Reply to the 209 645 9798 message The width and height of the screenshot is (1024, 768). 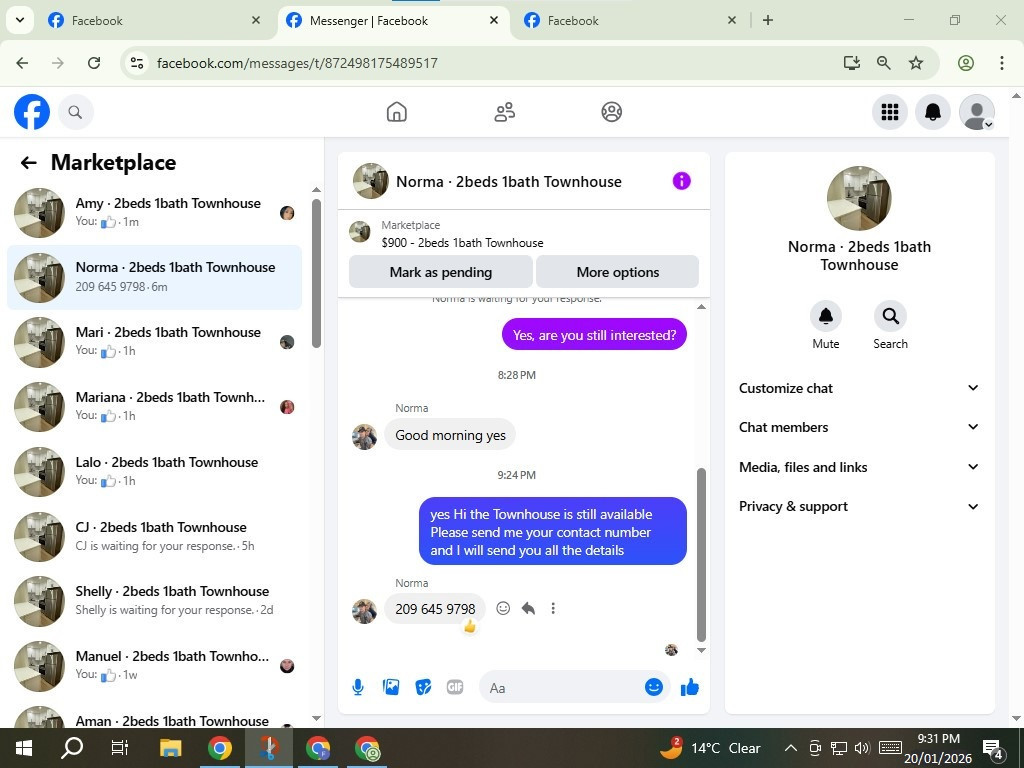(x=528, y=609)
